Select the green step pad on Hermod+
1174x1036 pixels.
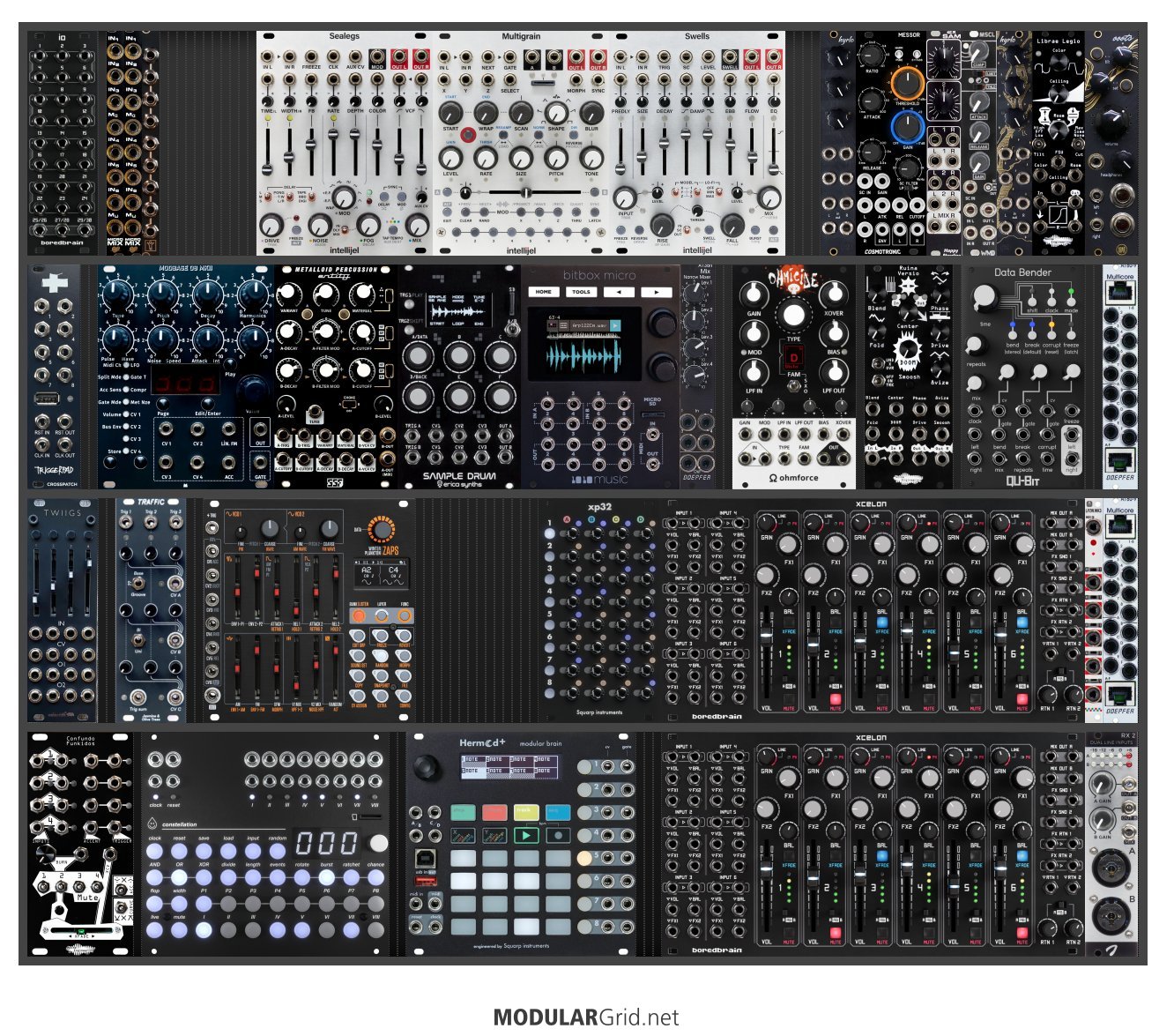point(462,812)
